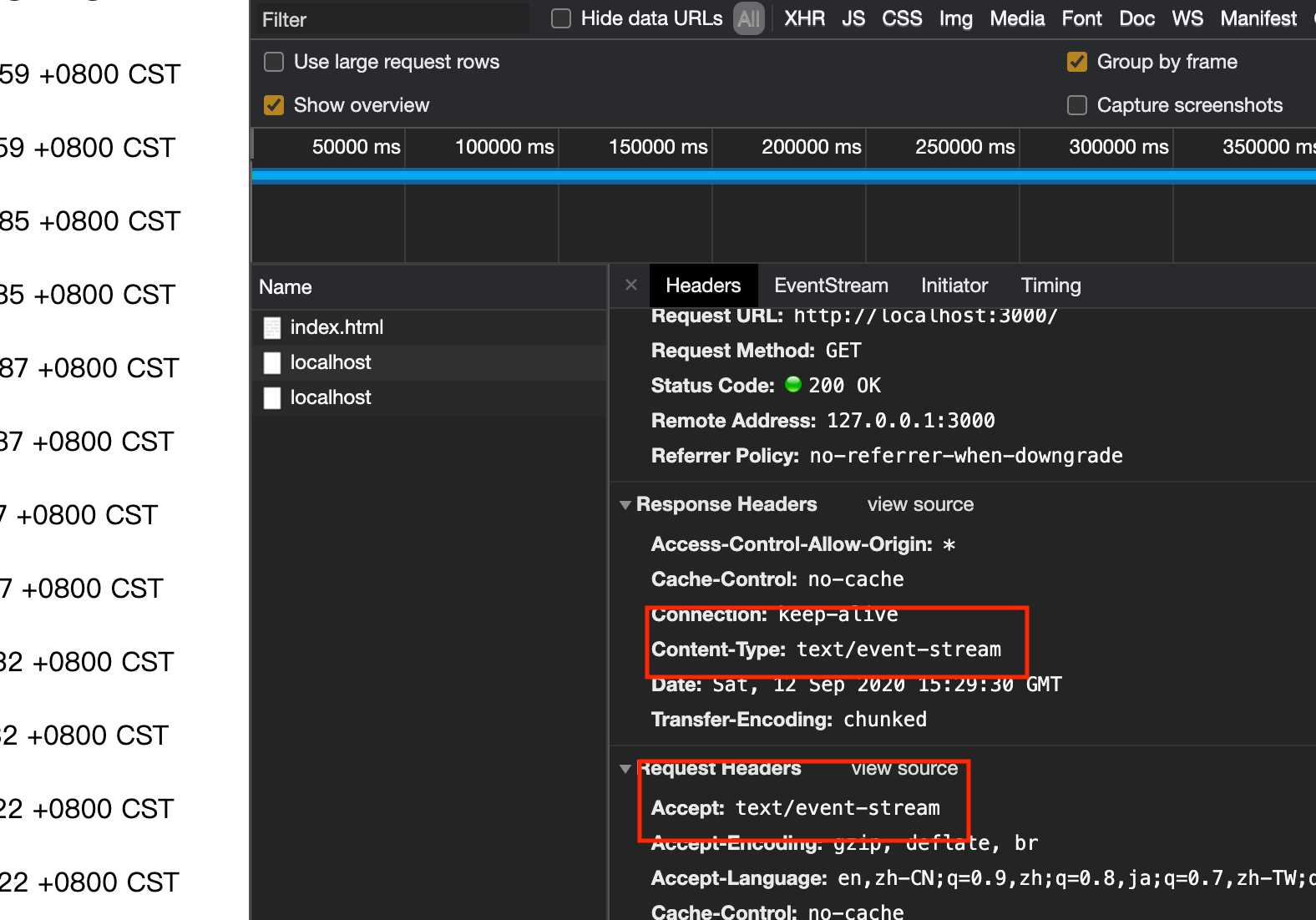1316x920 pixels.
Task: Click the first localhost request file icon
Action: [272, 363]
